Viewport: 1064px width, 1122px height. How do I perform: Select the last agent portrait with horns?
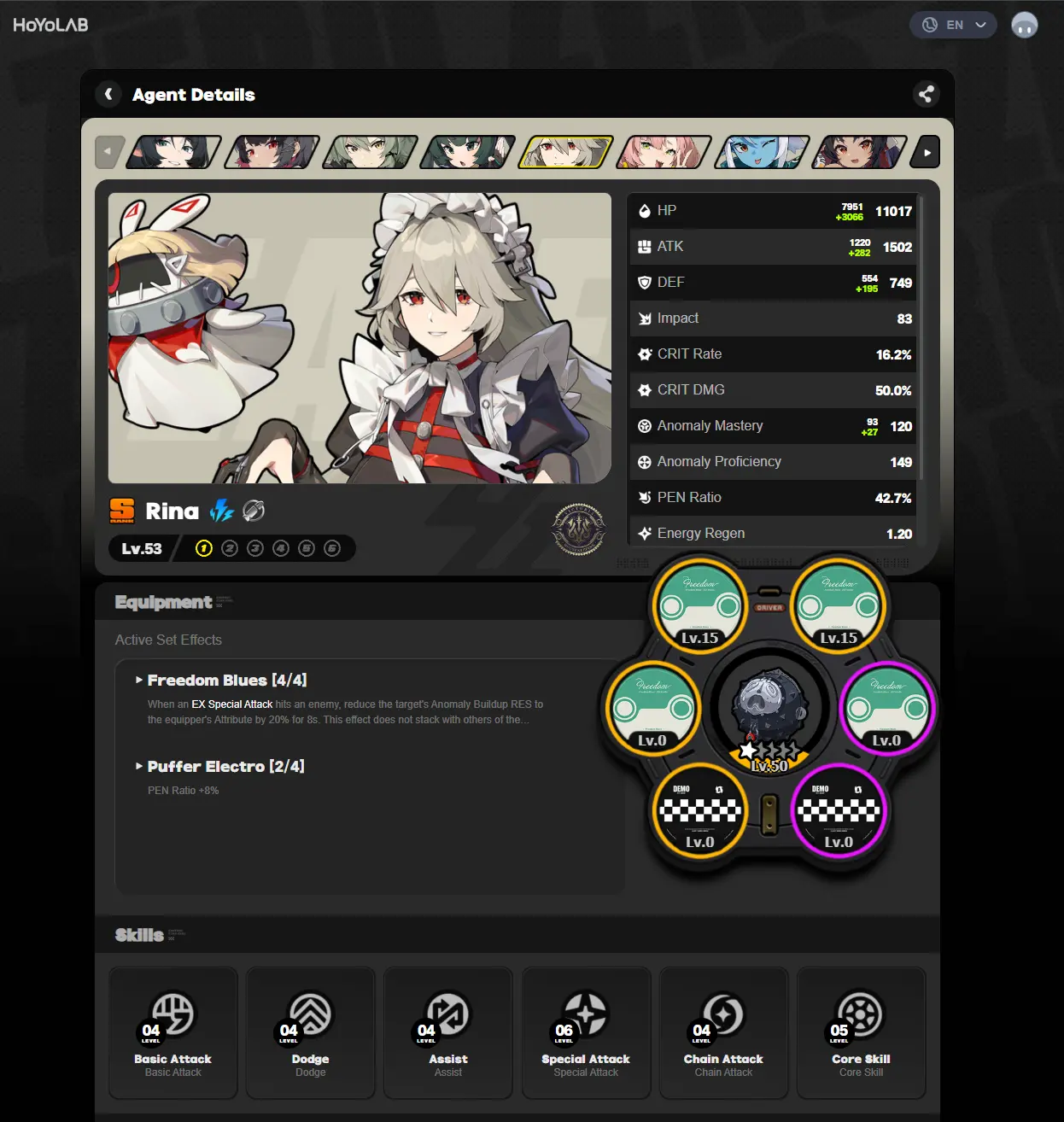(860, 153)
